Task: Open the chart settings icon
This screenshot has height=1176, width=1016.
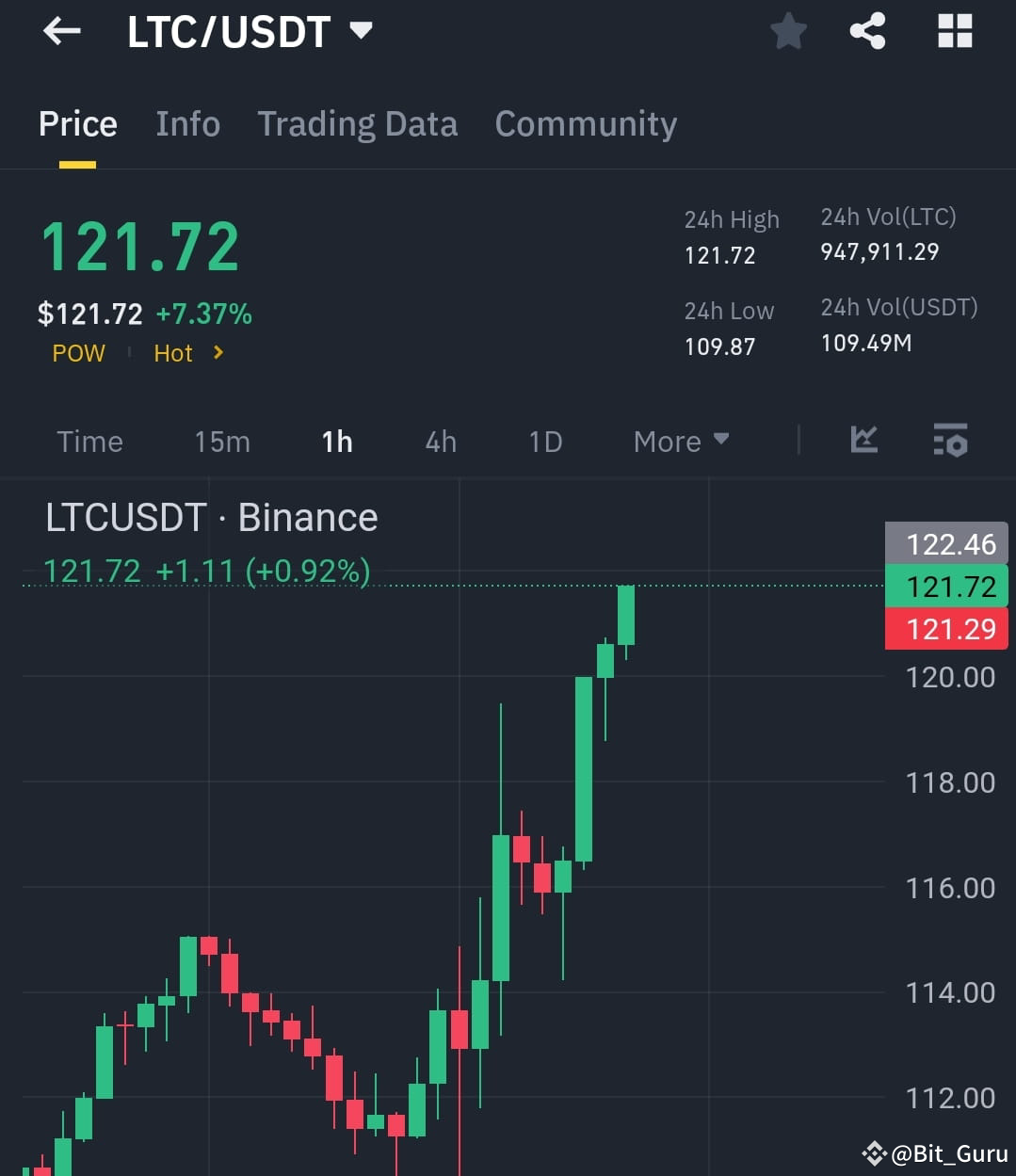Action: click(x=950, y=441)
